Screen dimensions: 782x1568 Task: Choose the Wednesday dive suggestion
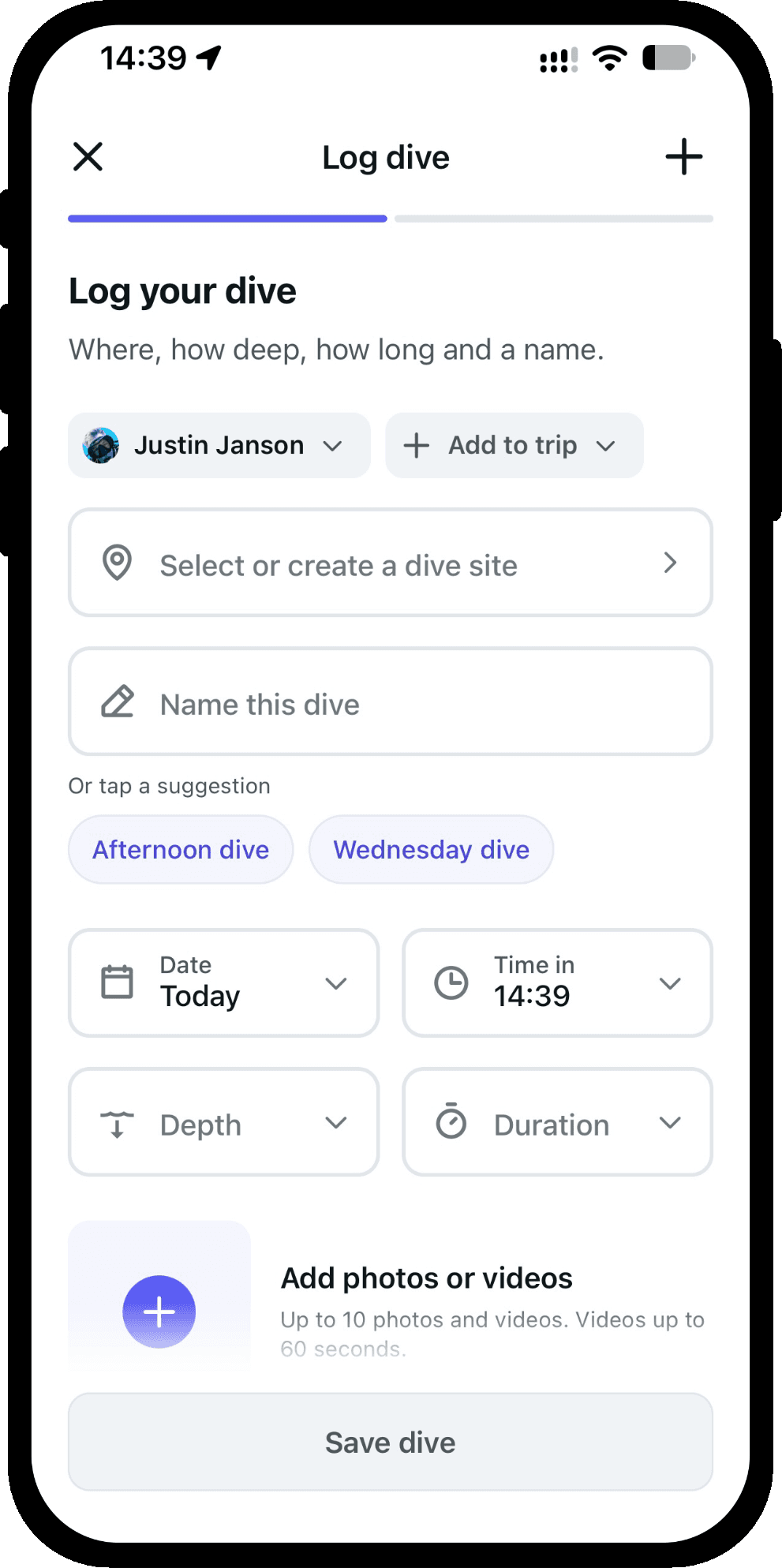[431, 849]
